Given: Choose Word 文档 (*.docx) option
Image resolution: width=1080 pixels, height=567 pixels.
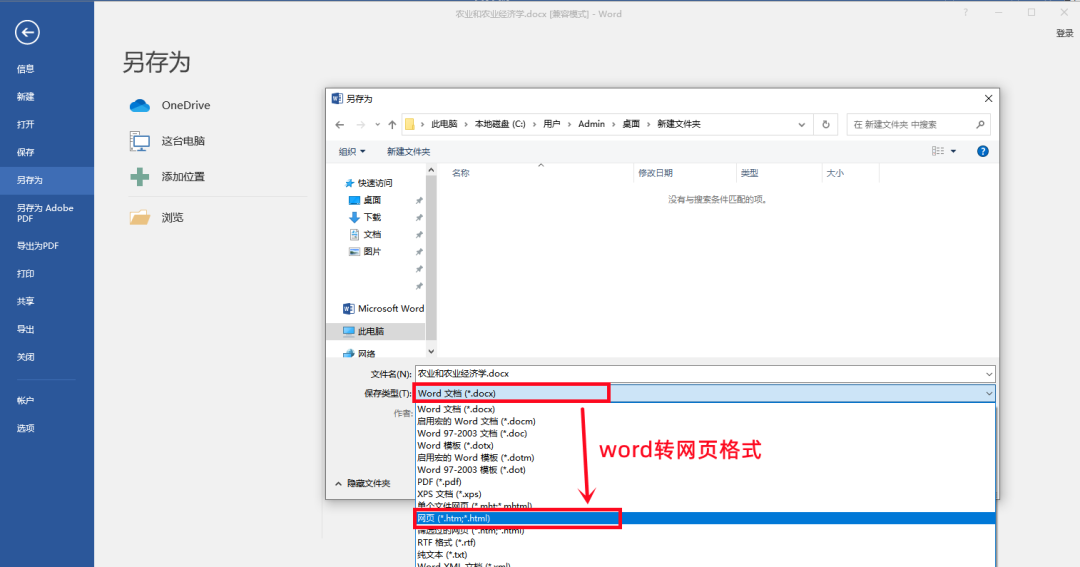Looking at the screenshot, I should coord(705,409).
